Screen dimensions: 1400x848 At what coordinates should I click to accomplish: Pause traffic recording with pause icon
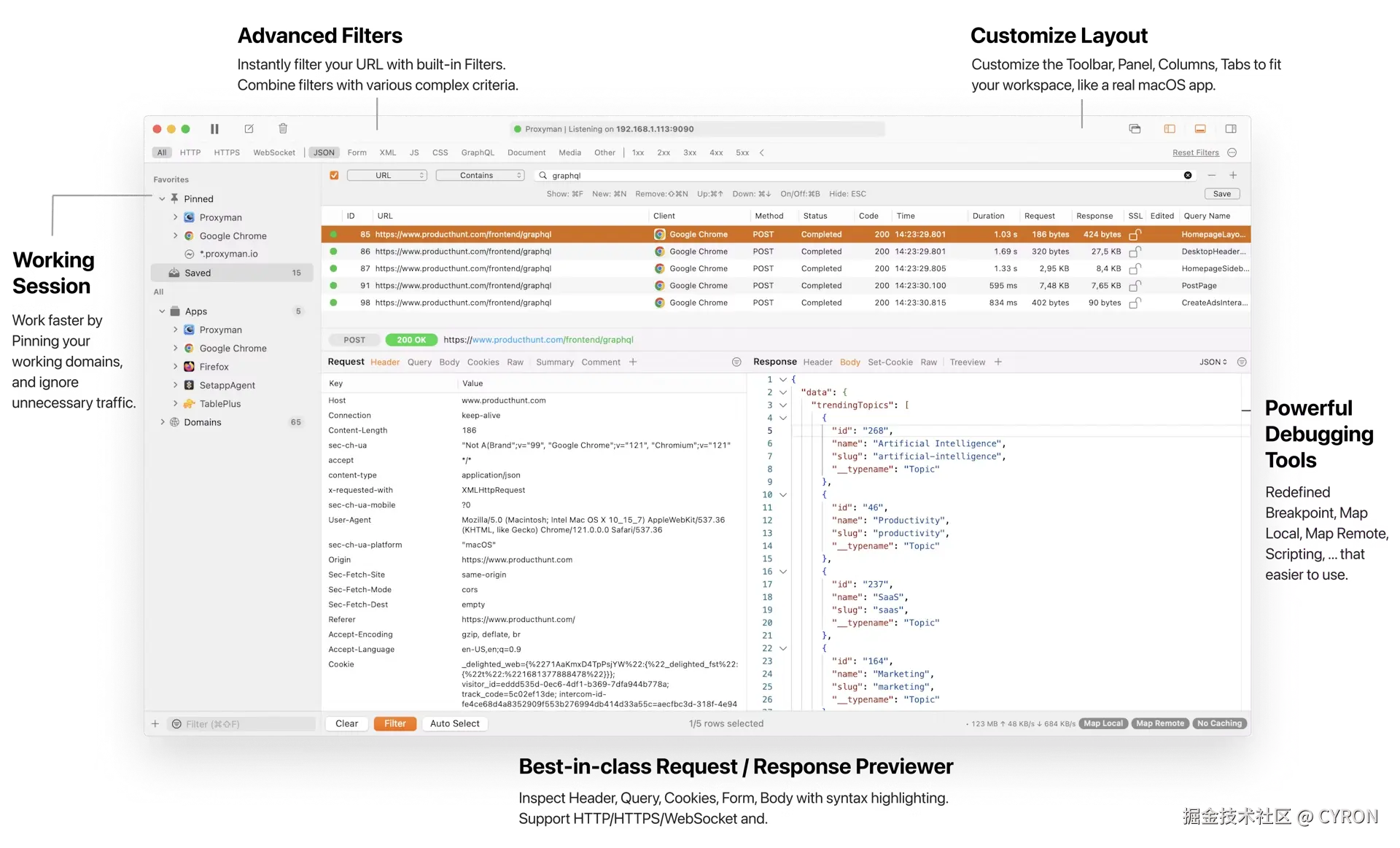coord(214,129)
